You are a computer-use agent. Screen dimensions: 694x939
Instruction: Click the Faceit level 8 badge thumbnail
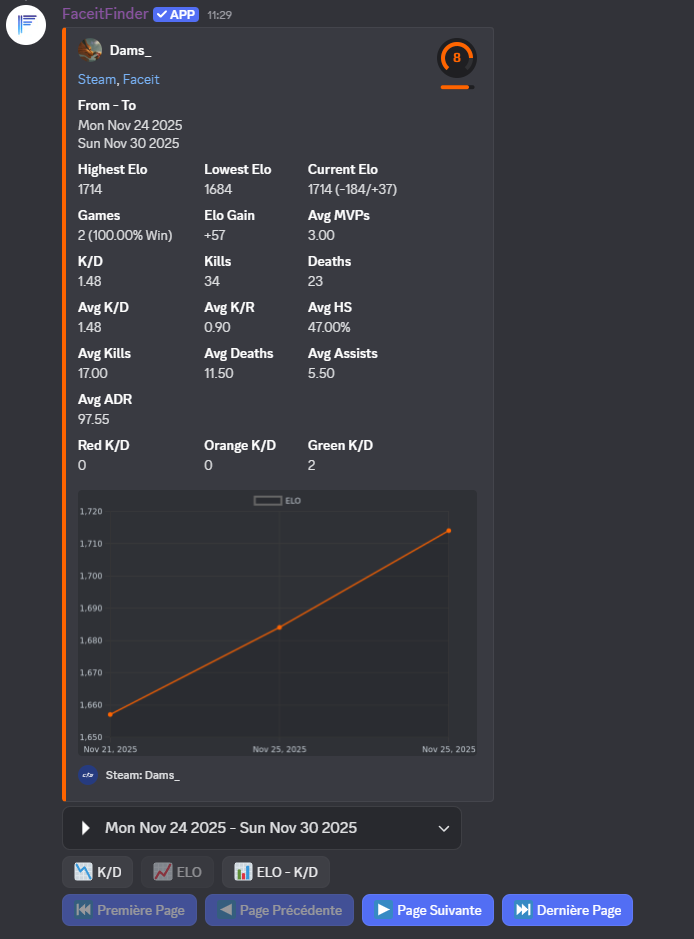[x=457, y=58]
